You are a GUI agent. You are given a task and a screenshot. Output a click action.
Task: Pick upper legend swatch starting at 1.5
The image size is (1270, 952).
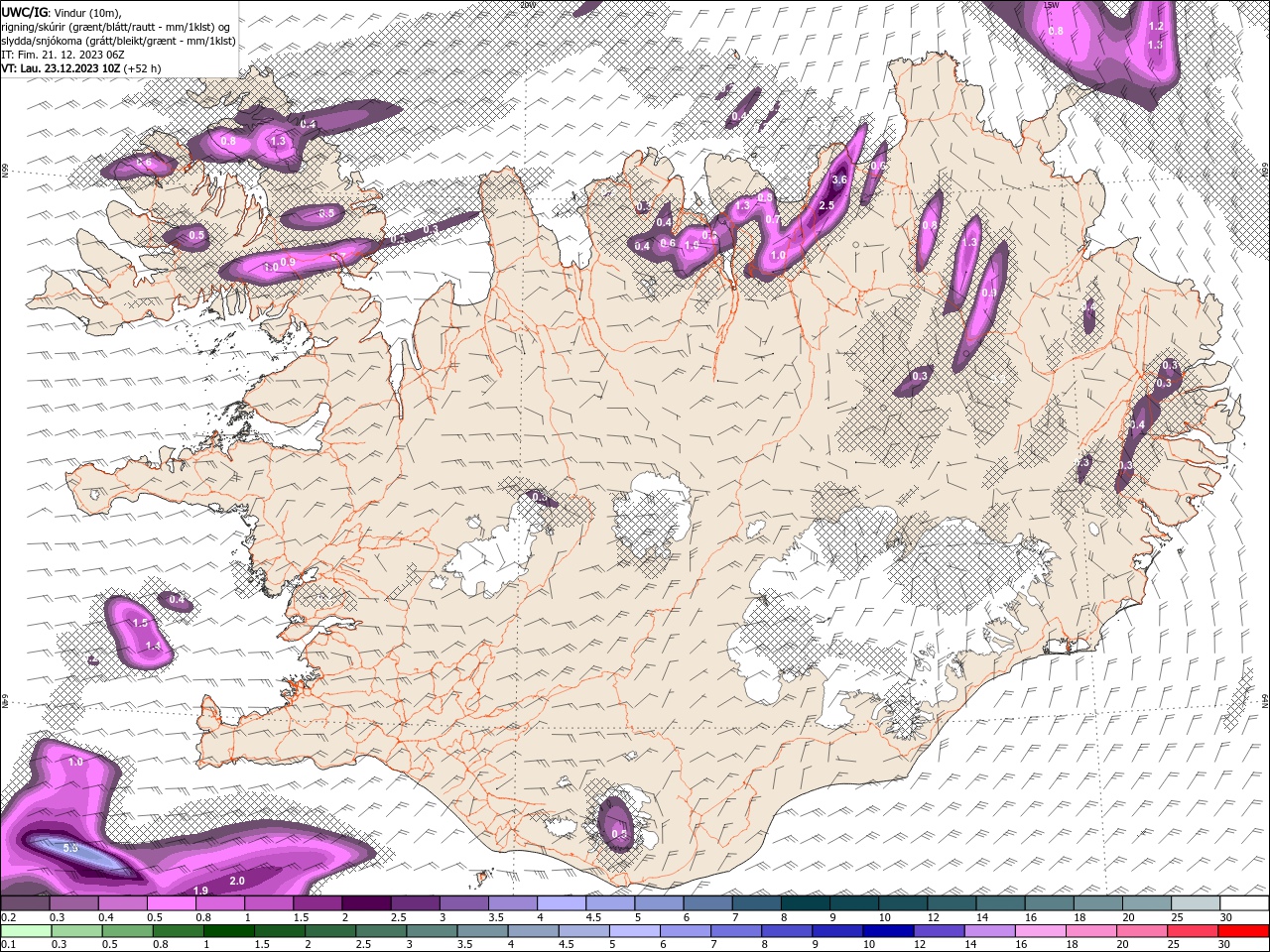pyautogui.click(x=317, y=903)
